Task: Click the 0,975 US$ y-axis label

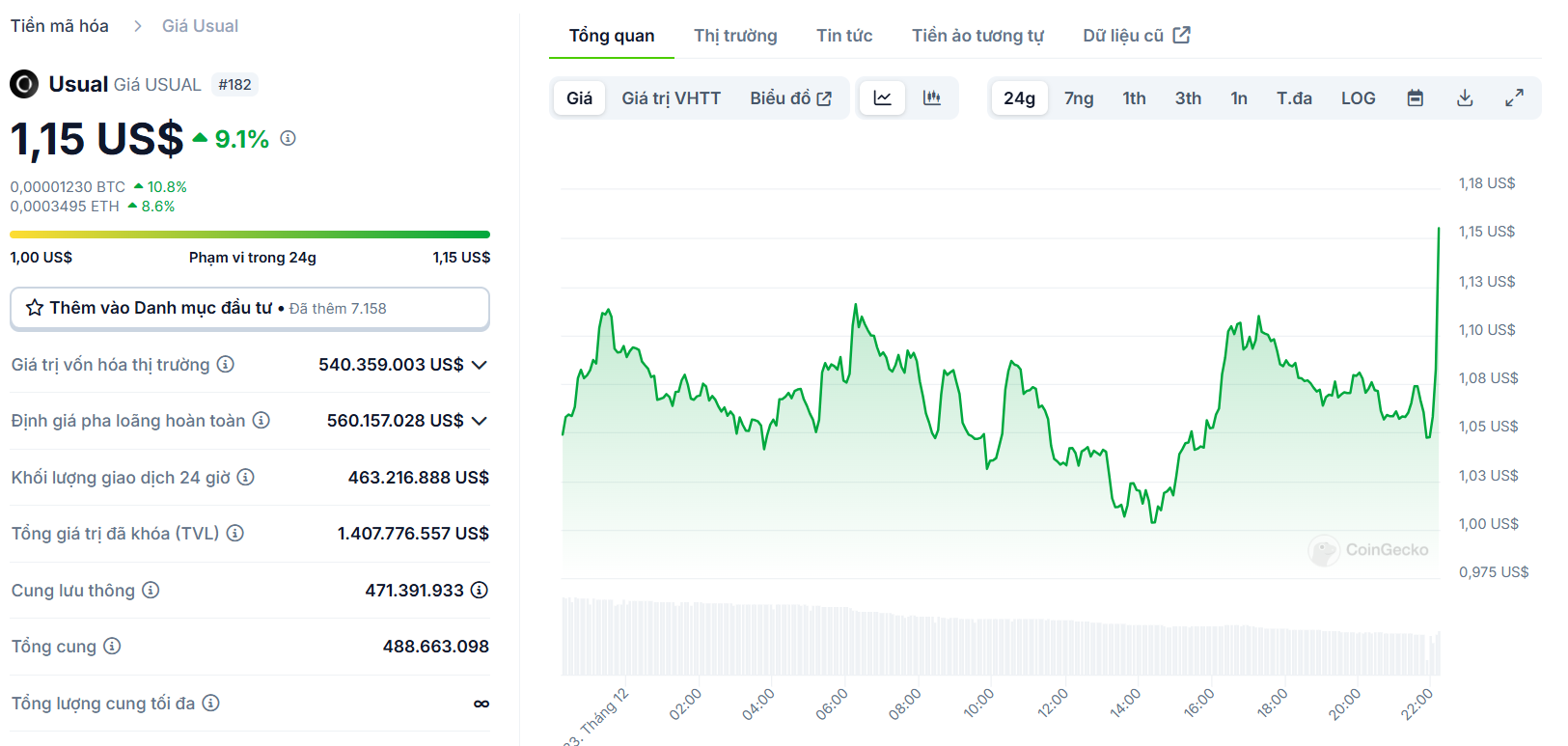Action: point(1494,572)
